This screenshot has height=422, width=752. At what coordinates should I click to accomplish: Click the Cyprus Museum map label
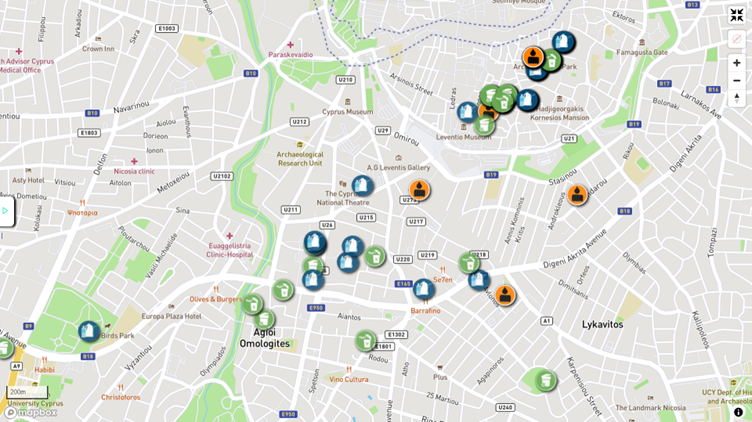(x=347, y=112)
